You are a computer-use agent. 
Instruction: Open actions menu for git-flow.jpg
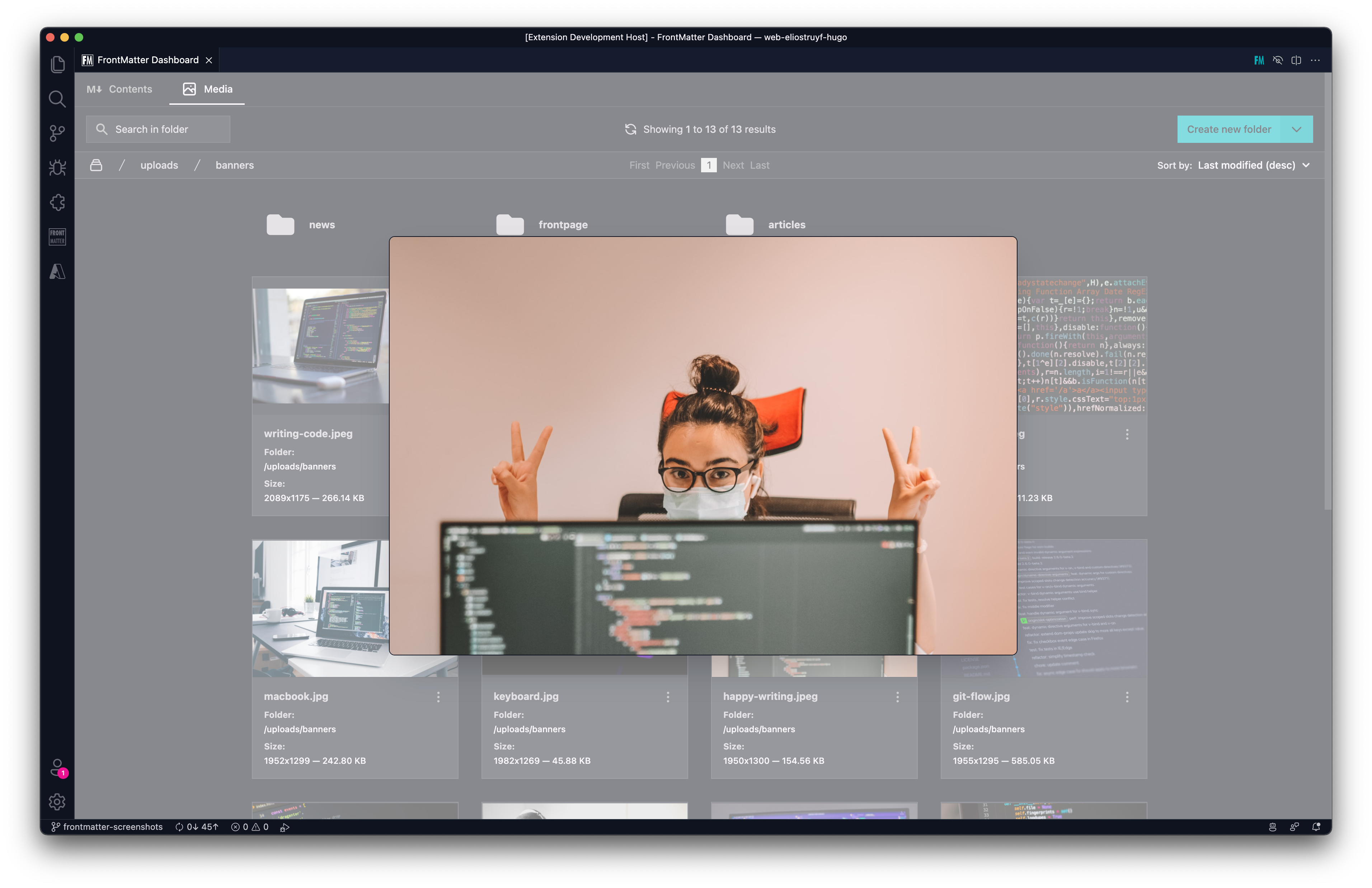click(x=1127, y=697)
